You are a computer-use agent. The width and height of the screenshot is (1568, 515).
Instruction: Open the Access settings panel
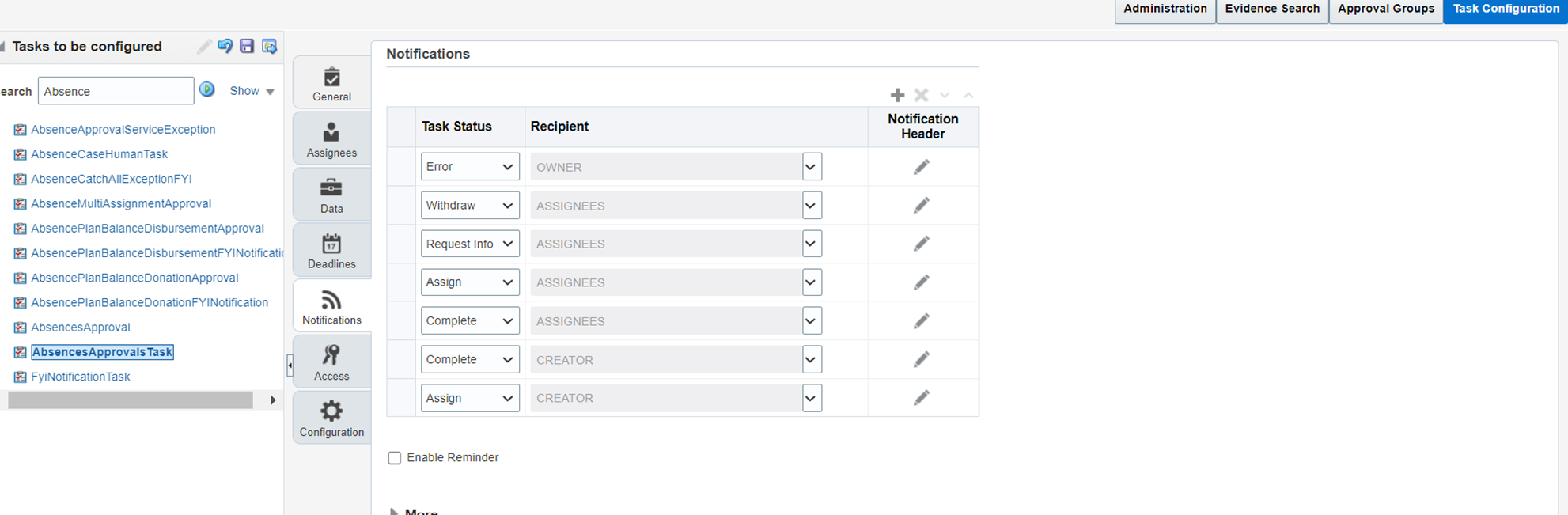(x=331, y=361)
